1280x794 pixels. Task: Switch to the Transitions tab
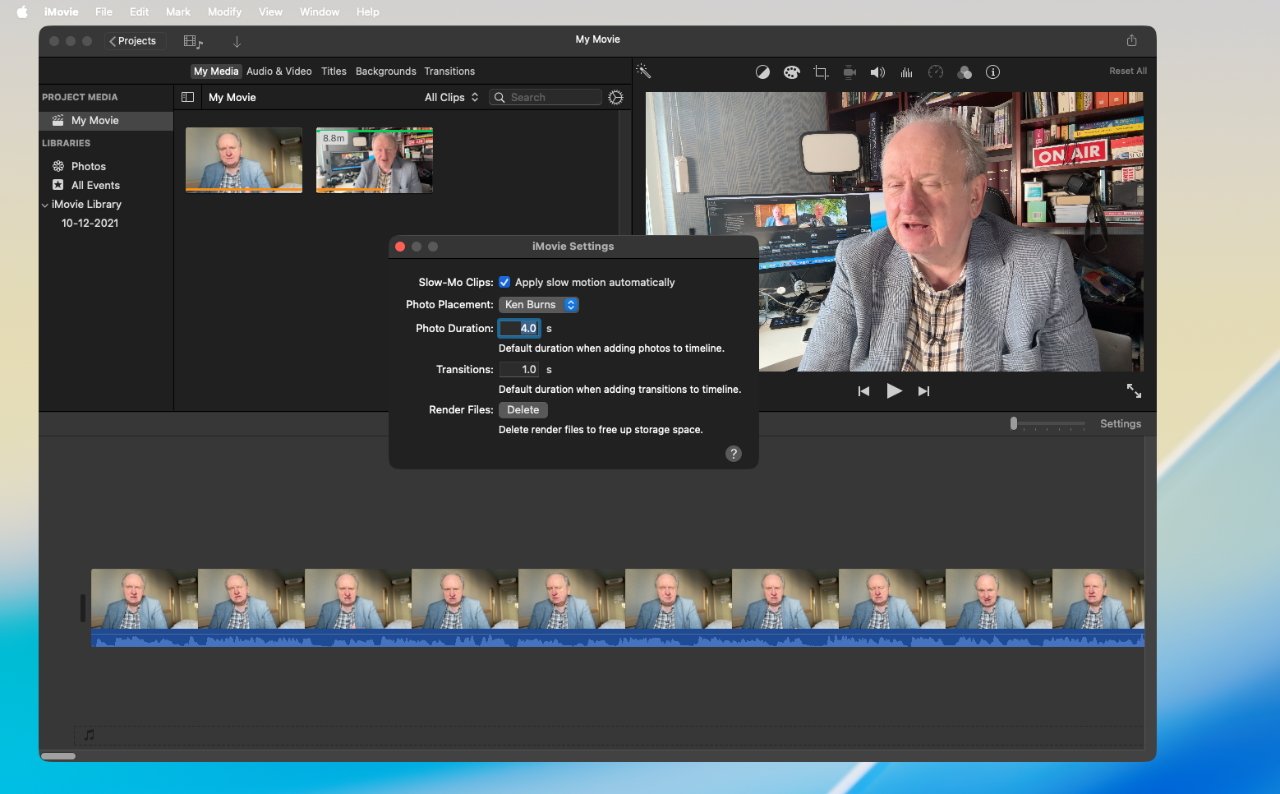point(449,71)
